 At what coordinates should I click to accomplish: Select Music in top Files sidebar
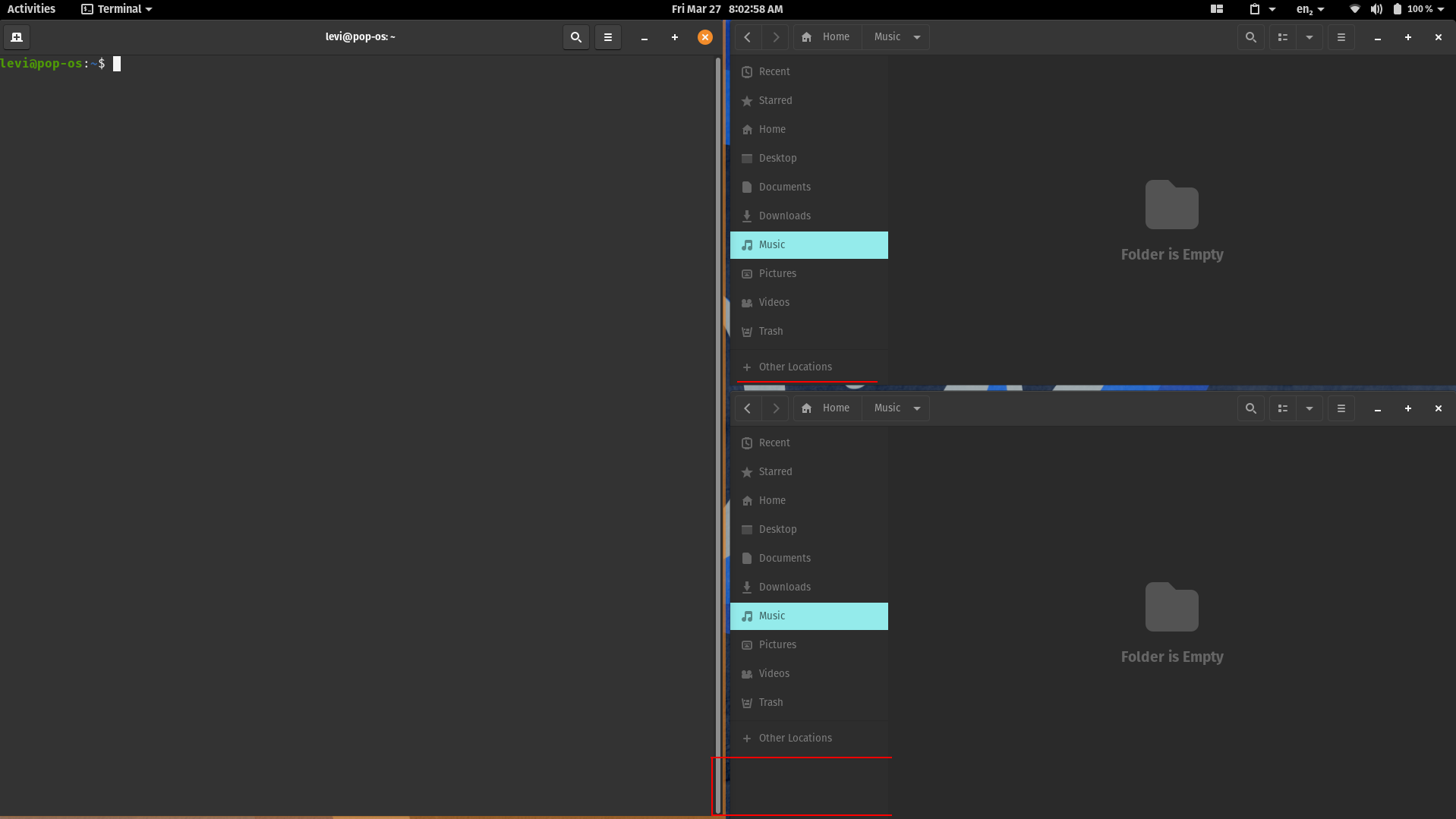pos(809,245)
